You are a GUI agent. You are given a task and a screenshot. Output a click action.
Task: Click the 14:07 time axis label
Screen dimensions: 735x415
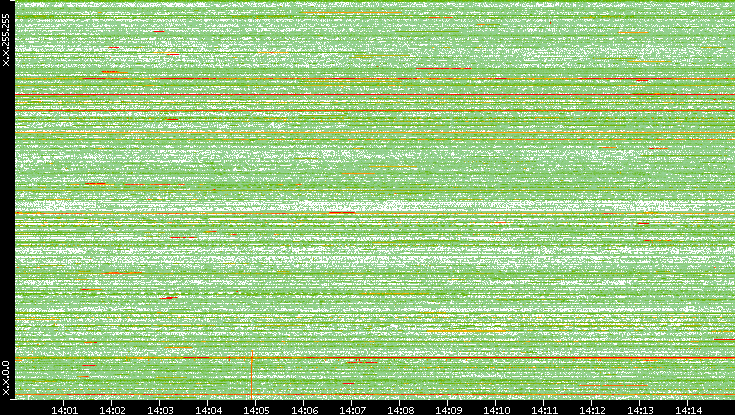point(352,410)
